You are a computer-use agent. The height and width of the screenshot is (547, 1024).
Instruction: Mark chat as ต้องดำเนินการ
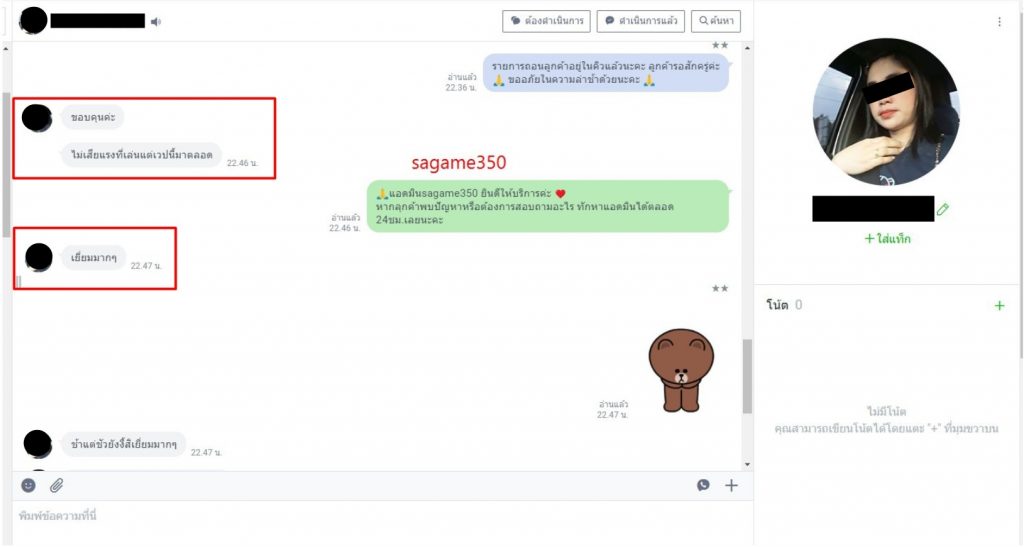pyautogui.click(x=546, y=21)
